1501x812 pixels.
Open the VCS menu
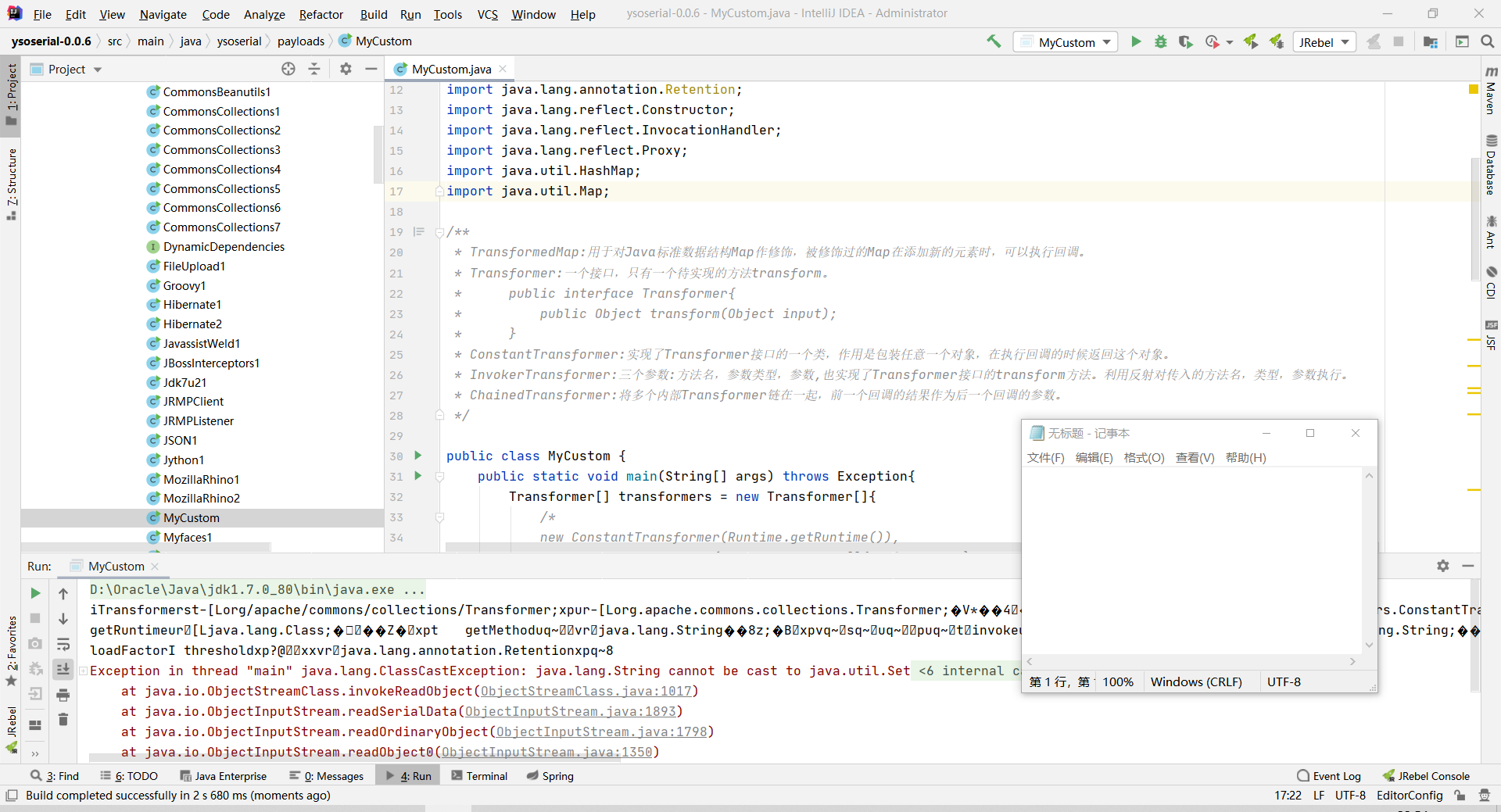[487, 14]
